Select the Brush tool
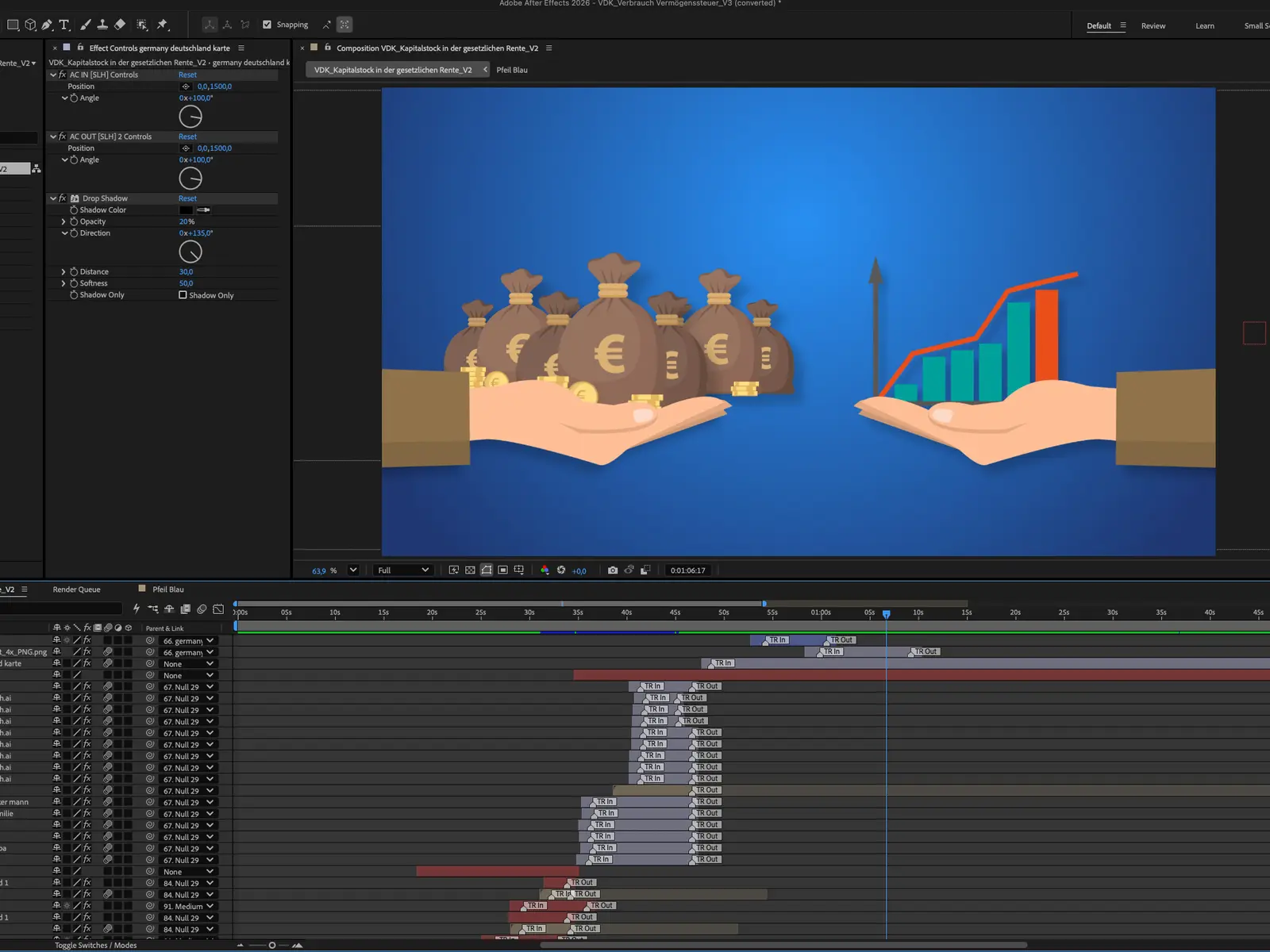1270x952 pixels. (x=85, y=25)
